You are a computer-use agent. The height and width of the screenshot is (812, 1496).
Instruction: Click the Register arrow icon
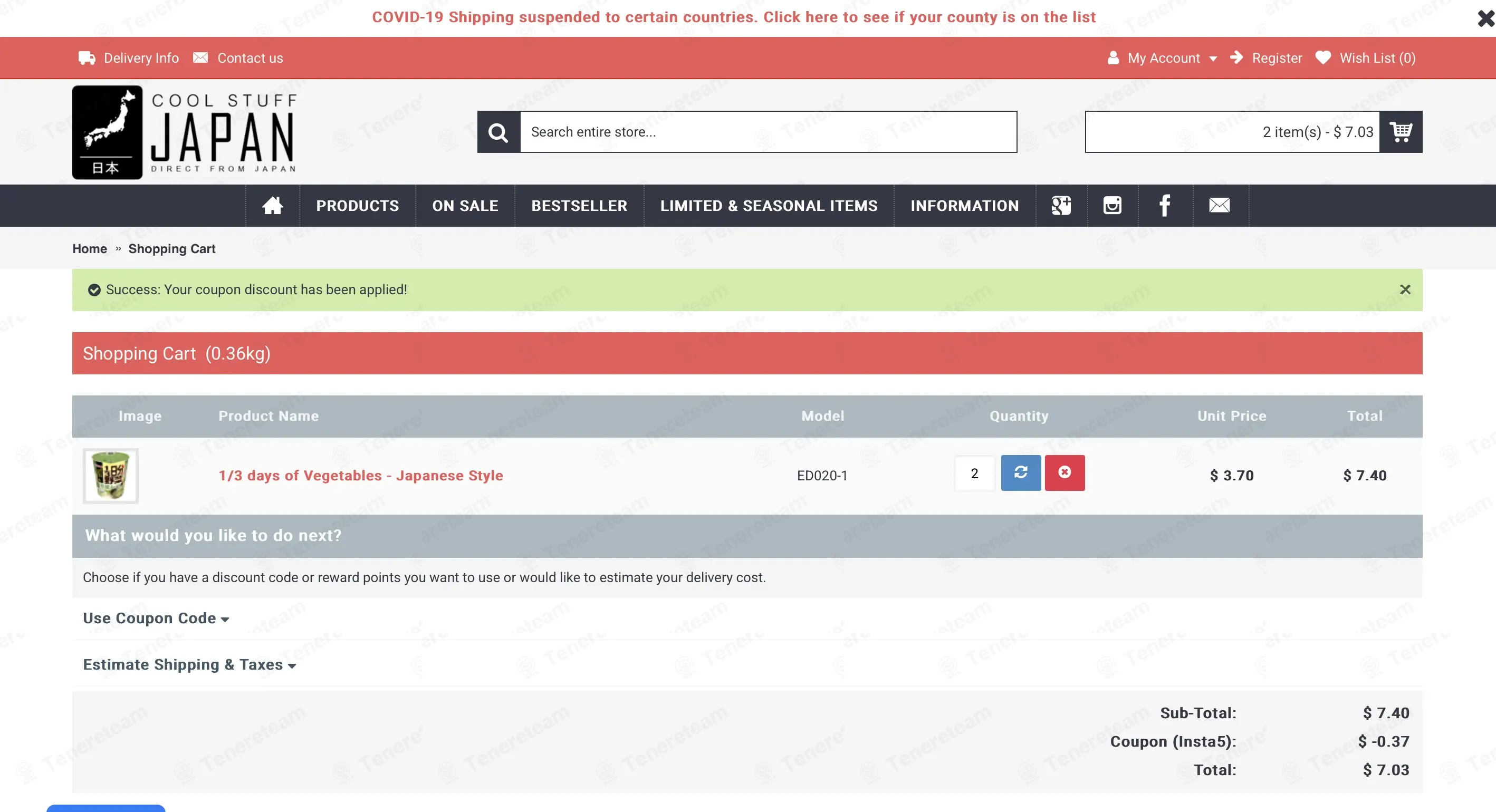click(x=1236, y=57)
